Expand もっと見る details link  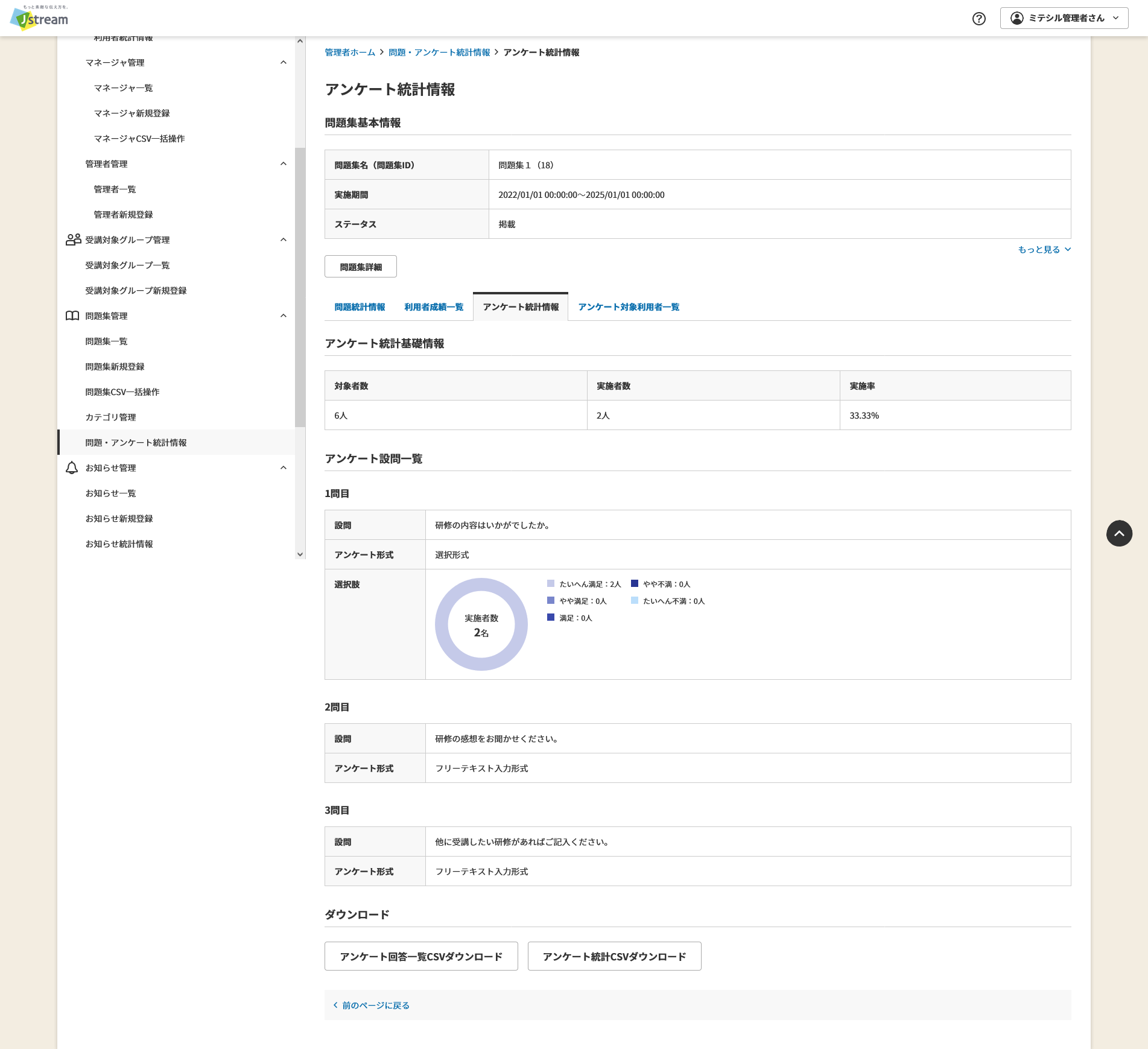click(x=1044, y=249)
